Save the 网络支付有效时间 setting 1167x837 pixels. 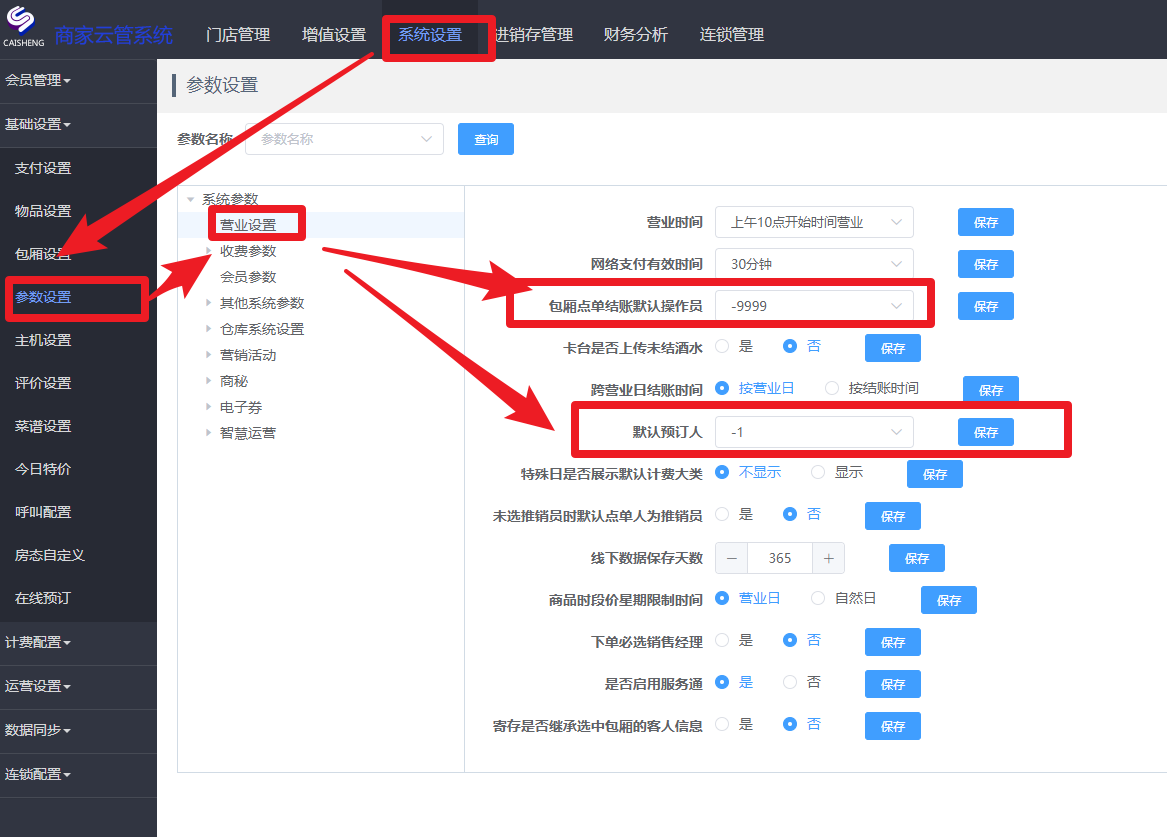pos(985,264)
